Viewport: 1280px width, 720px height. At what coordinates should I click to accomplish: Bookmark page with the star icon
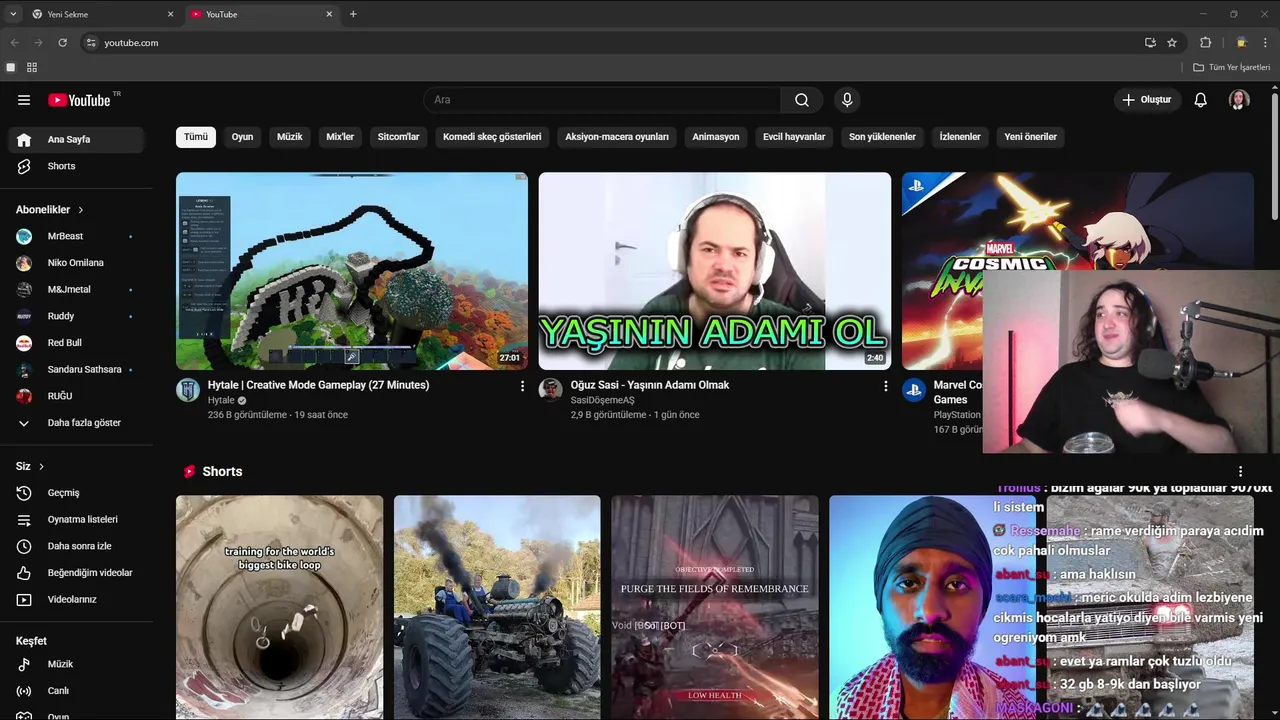point(1172,43)
